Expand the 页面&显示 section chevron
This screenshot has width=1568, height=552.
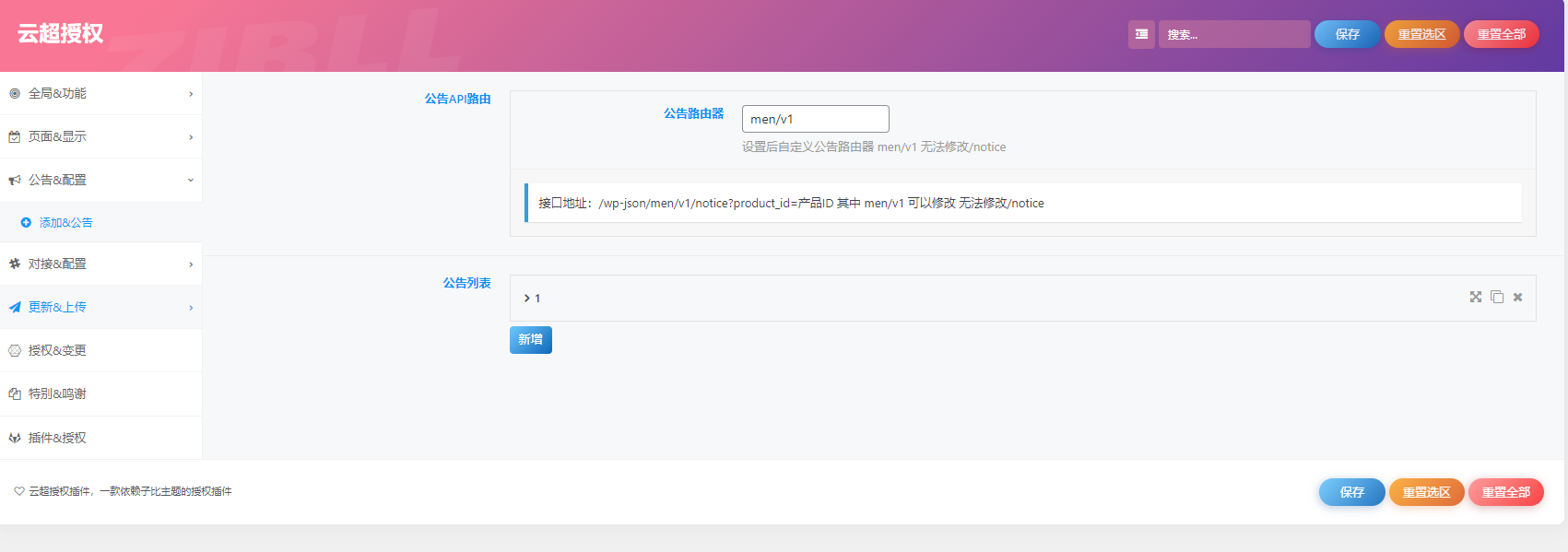coord(191,137)
